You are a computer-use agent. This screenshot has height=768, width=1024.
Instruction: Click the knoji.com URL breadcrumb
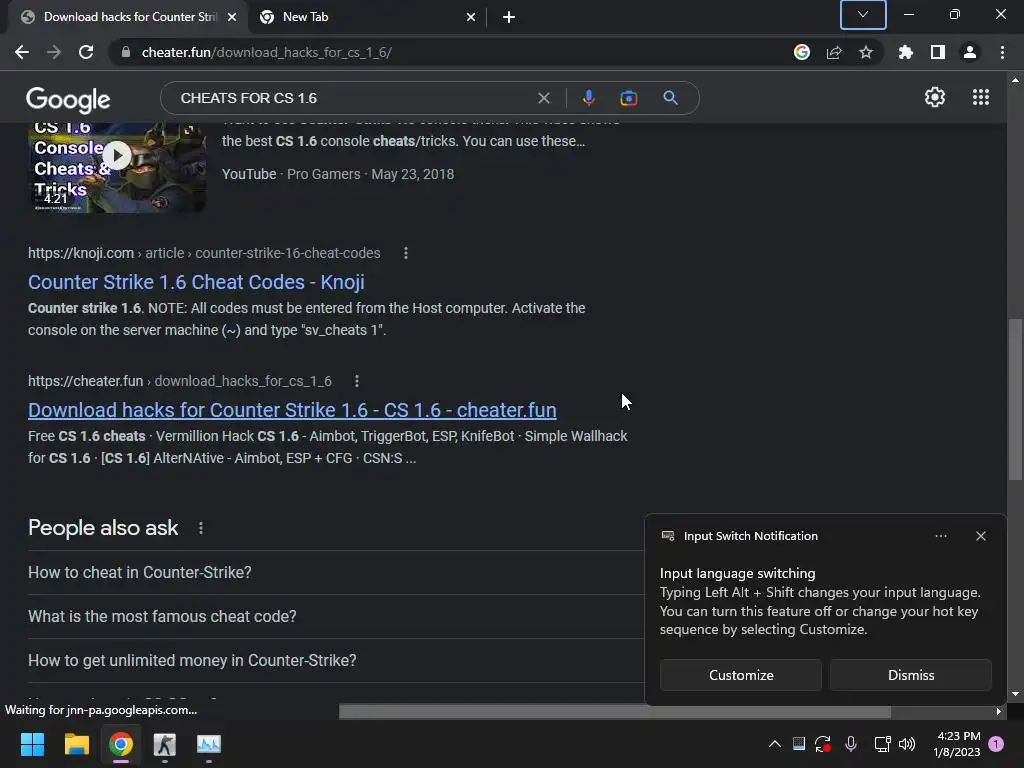(204, 253)
